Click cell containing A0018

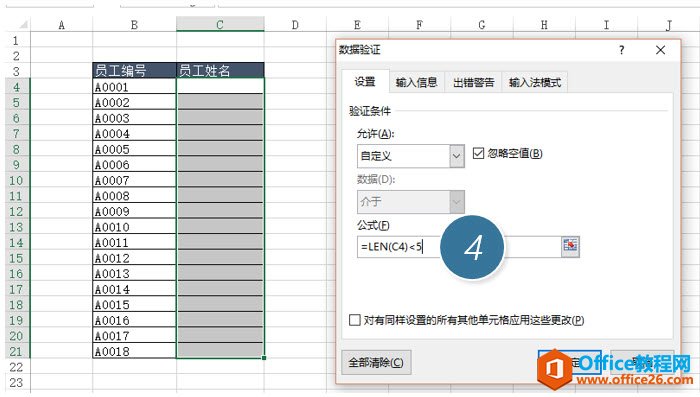(134, 351)
